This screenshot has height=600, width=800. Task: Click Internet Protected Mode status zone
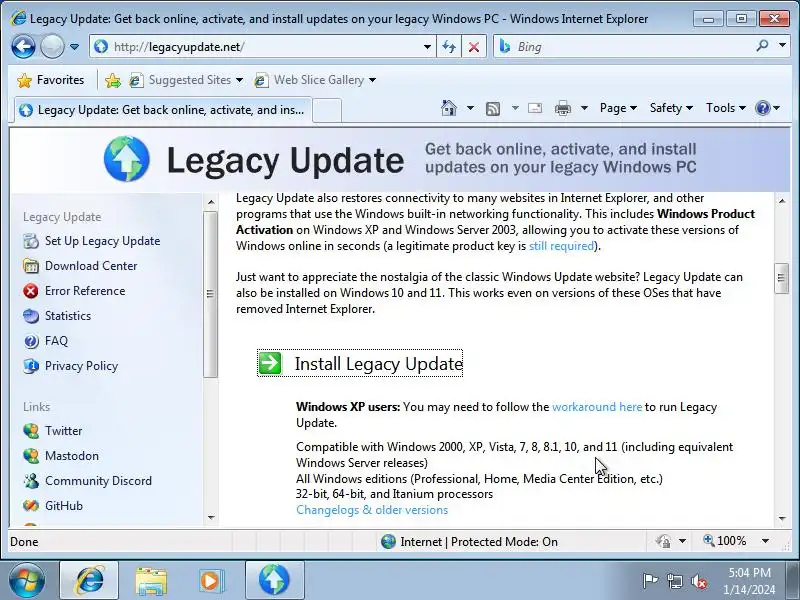(x=469, y=541)
